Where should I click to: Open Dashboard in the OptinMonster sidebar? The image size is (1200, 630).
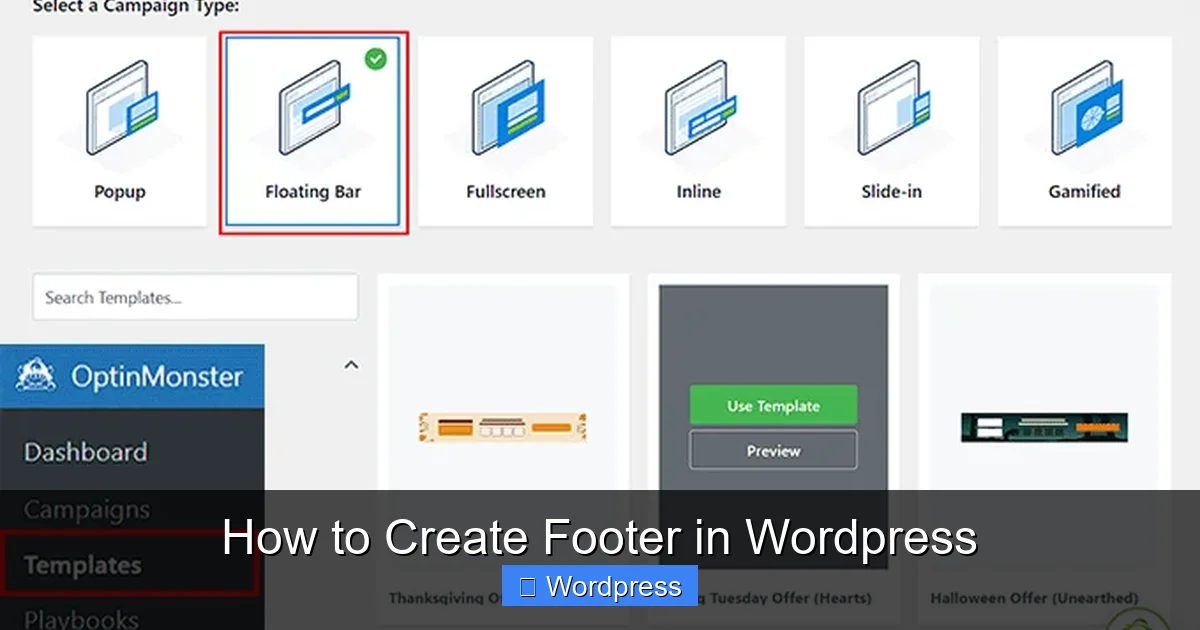pyautogui.click(x=85, y=452)
